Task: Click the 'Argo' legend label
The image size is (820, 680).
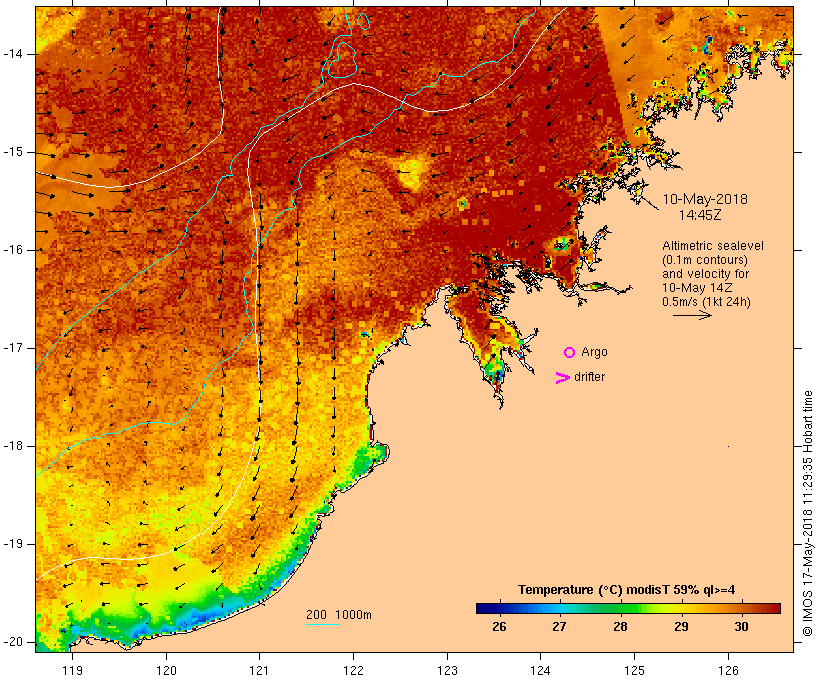Action: click(x=594, y=352)
